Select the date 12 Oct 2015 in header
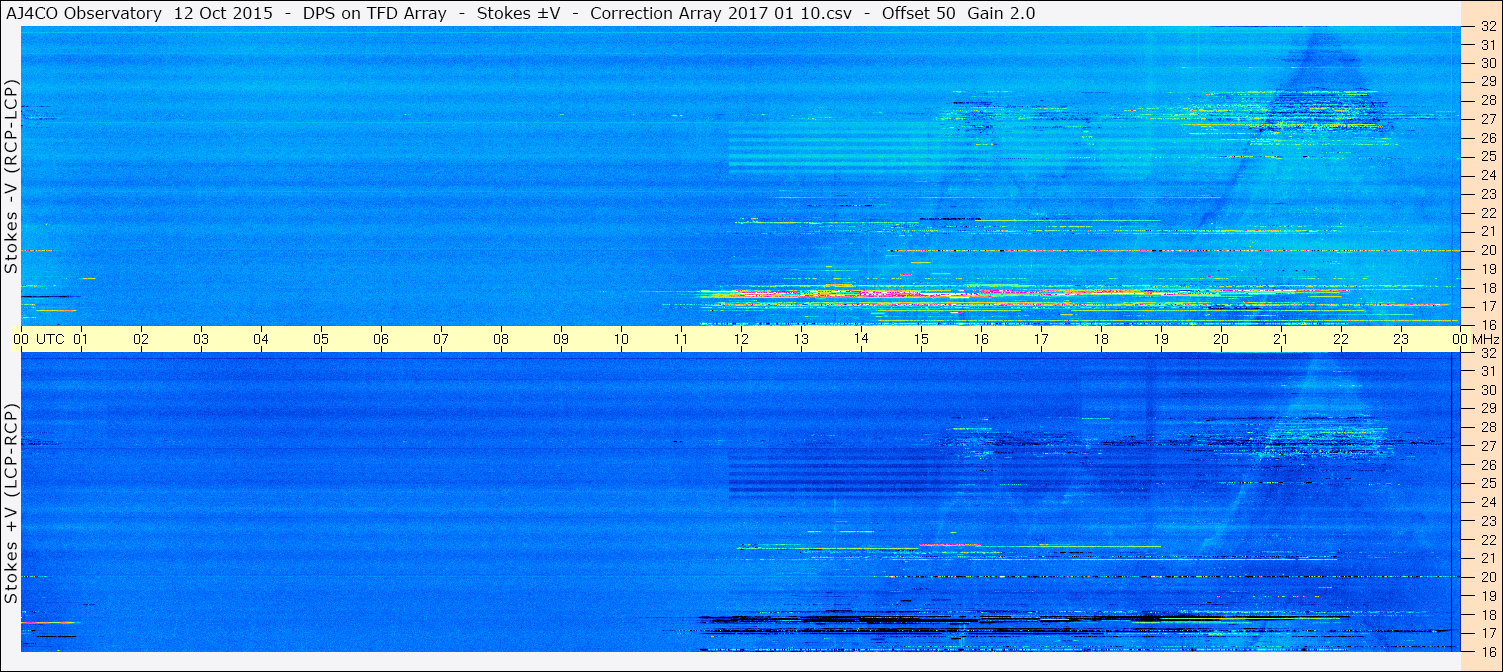This screenshot has height=672, width=1503. tap(224, 13)
